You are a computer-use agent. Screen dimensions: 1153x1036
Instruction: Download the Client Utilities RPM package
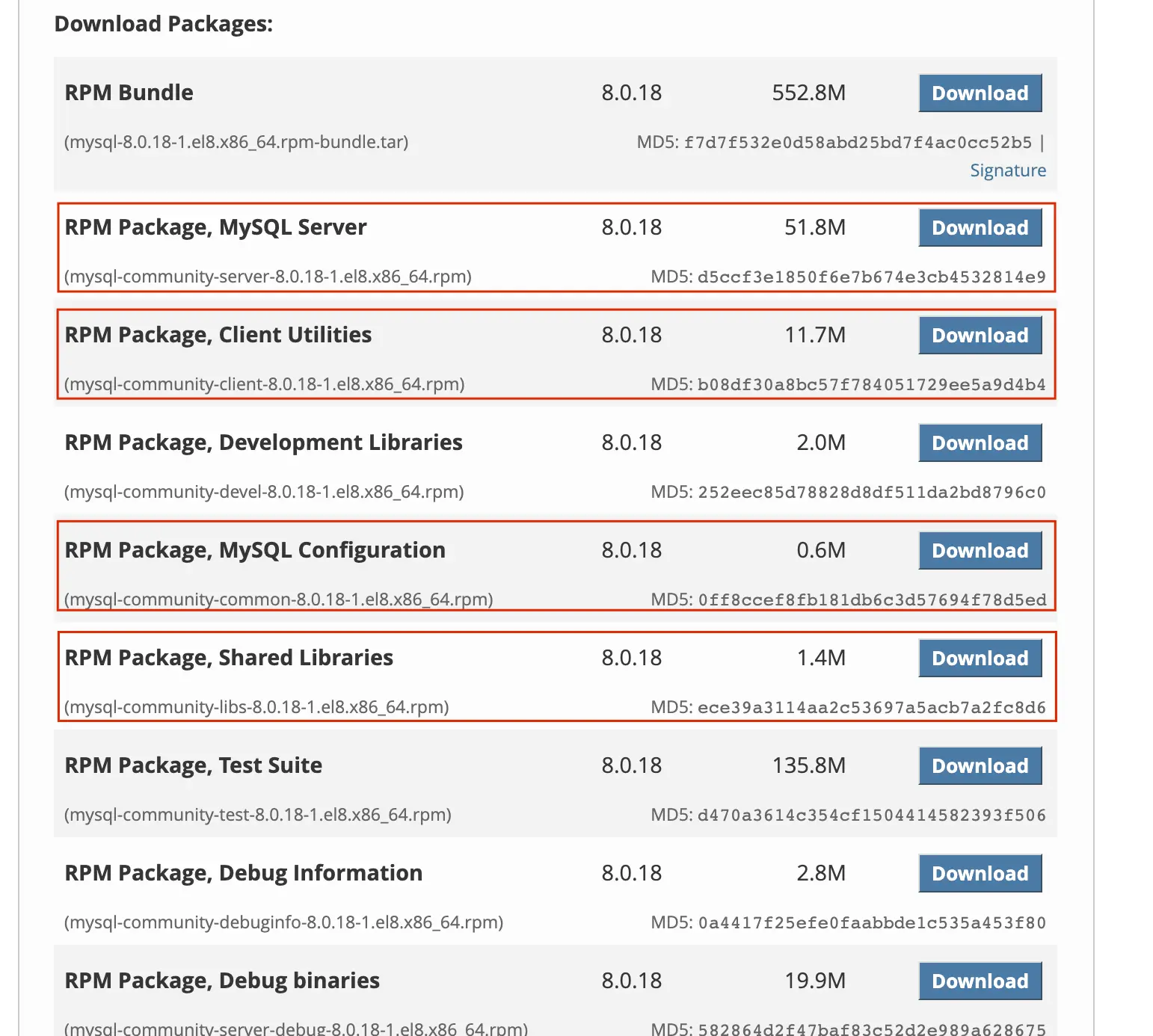980,336
